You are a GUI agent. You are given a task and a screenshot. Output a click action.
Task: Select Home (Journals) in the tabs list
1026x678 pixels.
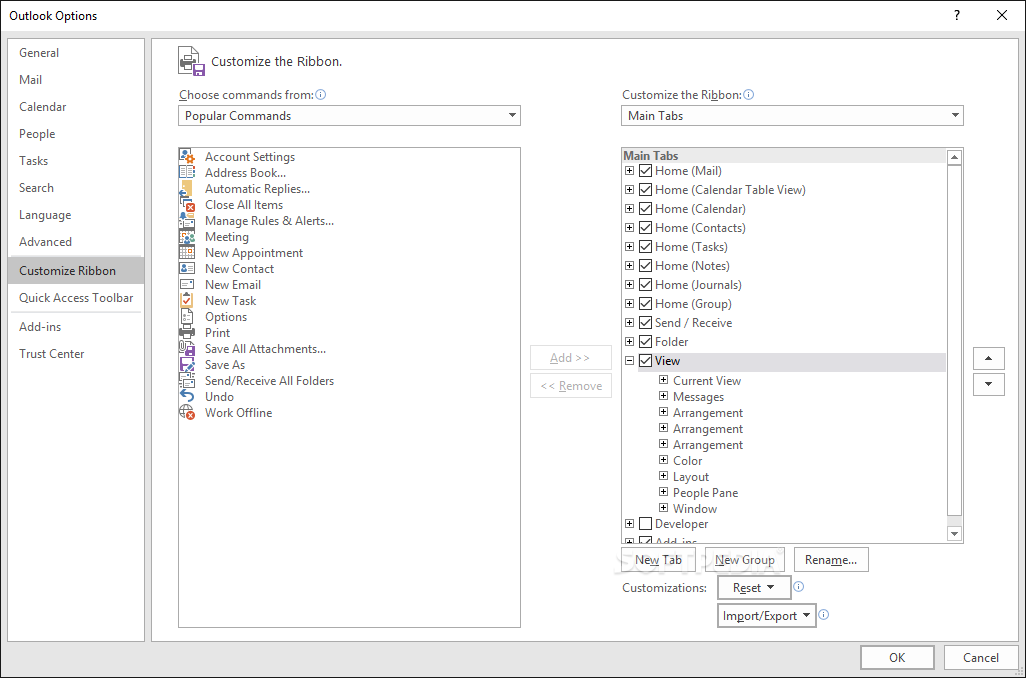point(698,285)
